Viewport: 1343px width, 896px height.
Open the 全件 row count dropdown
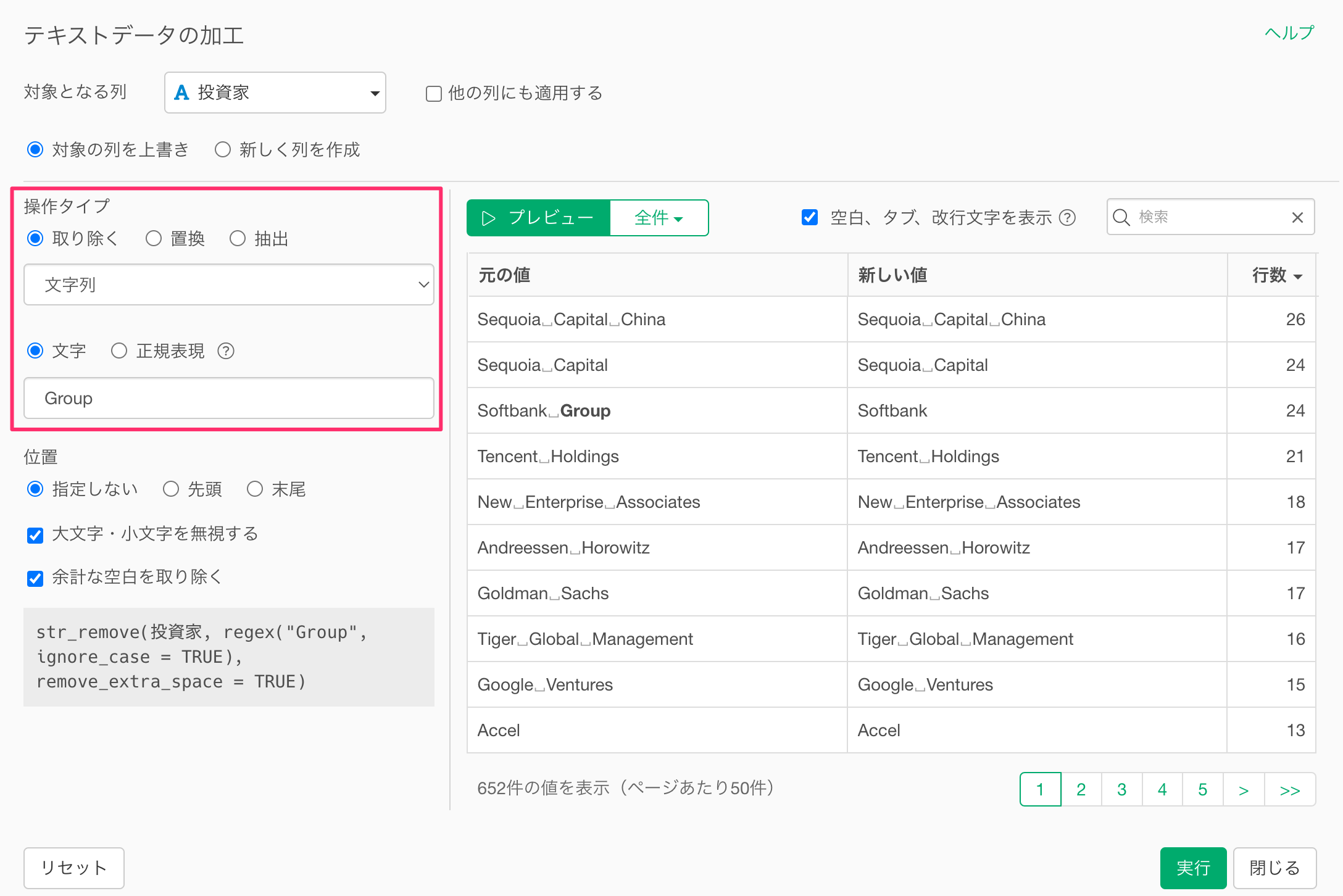tap(659, 218)
